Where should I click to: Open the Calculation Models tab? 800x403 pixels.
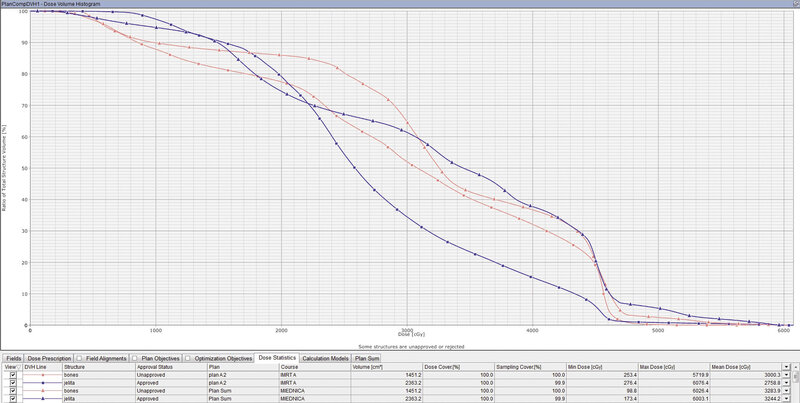click(x=326, y=358)
